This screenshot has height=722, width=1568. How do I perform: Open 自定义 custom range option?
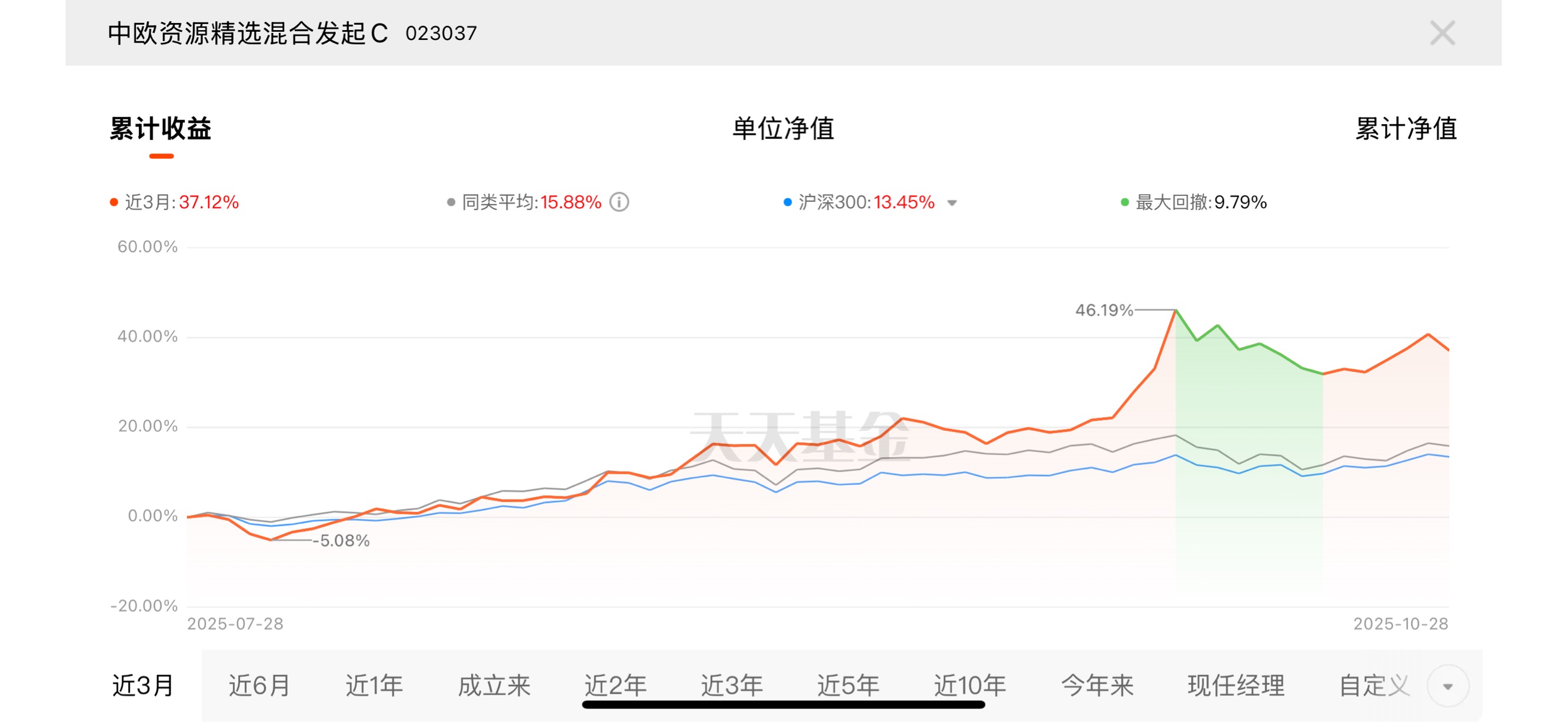coord(1374,686)
